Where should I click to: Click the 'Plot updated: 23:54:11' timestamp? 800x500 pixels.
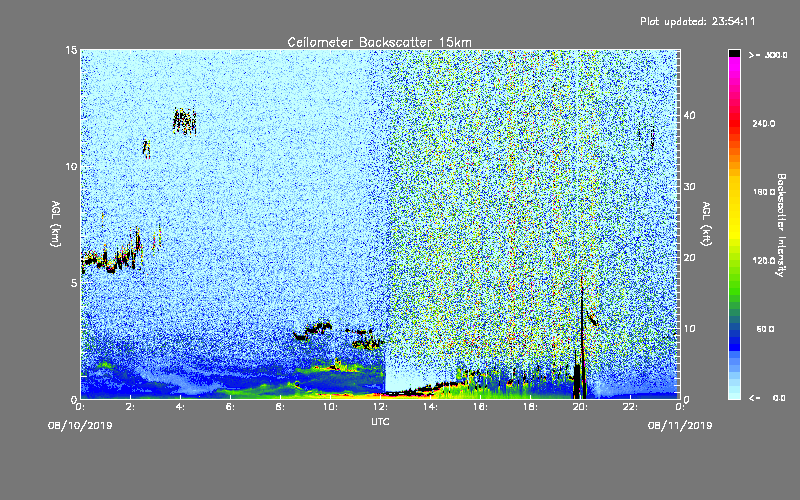pos(697,21)
